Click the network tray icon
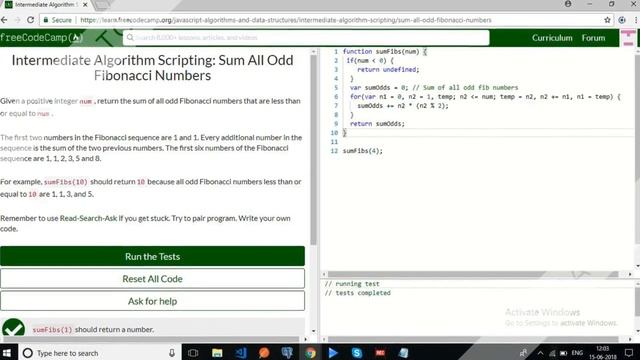640x360 pixels. coord(552,353)
